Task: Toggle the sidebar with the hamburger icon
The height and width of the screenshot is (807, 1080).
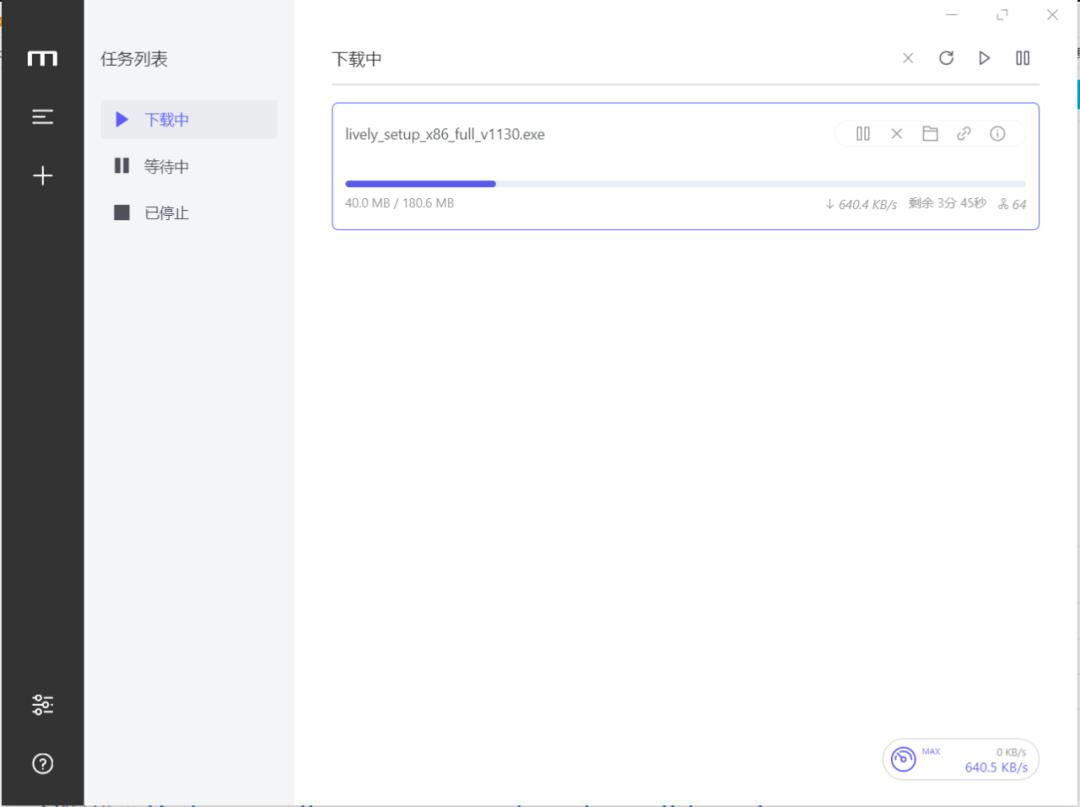Action: pyautogui.click(x=42, y=117)
